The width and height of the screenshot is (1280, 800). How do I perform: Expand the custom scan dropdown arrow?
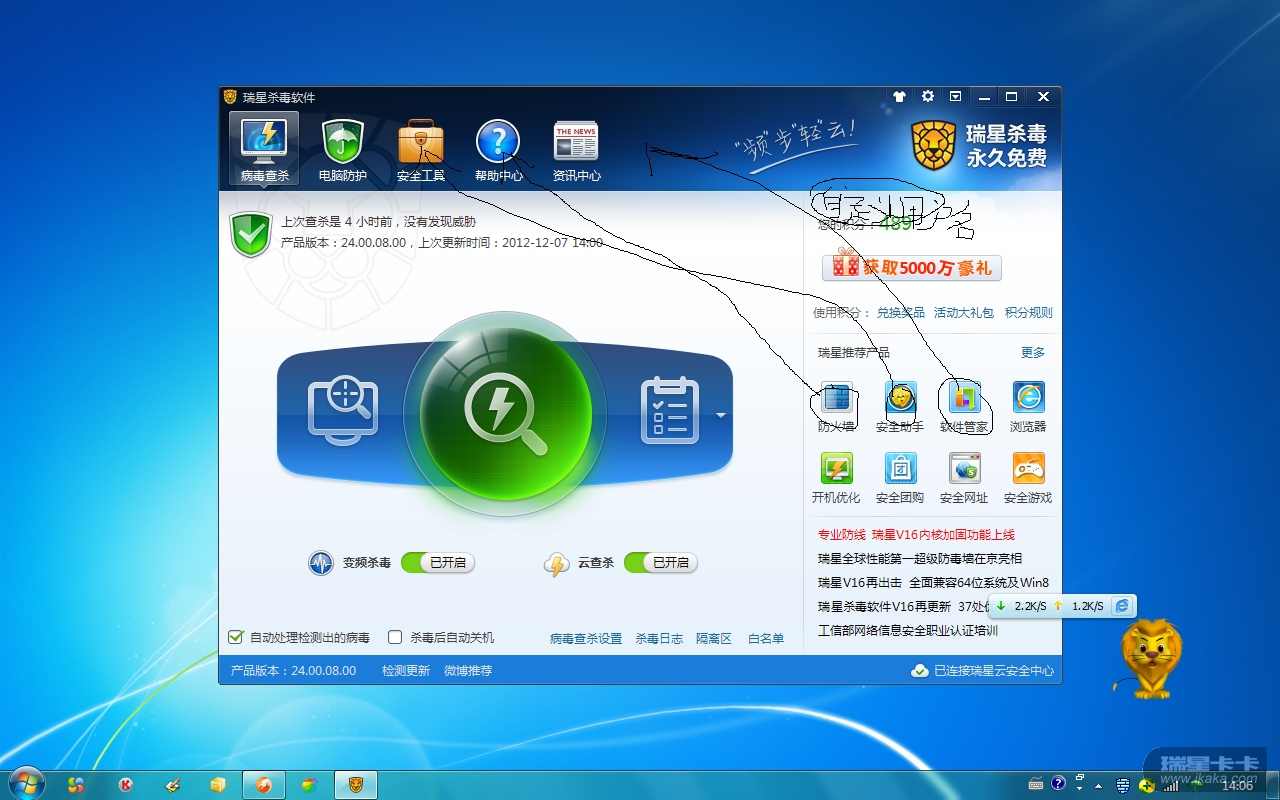pos(720,414)
